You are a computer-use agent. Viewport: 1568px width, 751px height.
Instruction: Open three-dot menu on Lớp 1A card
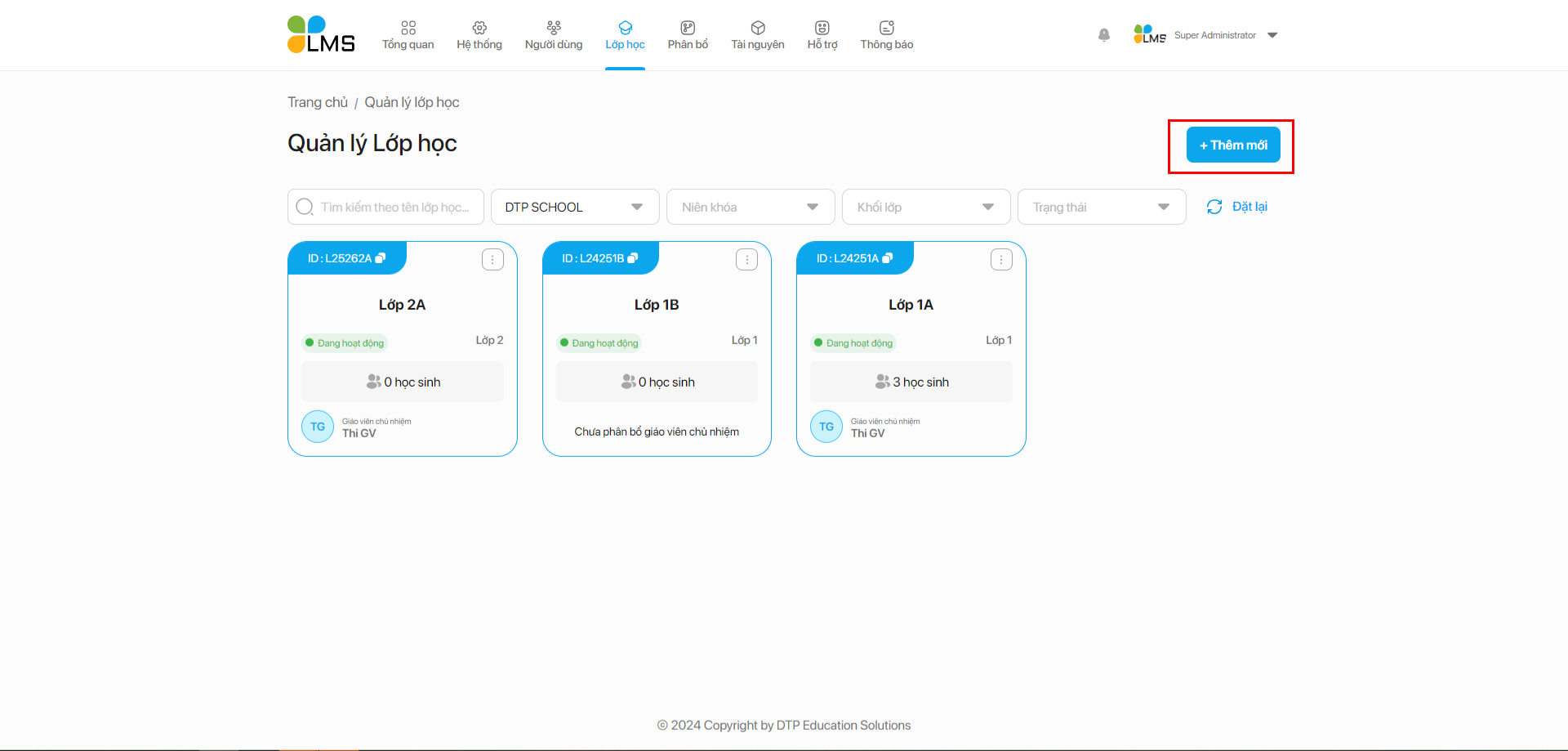point(1001,260)
